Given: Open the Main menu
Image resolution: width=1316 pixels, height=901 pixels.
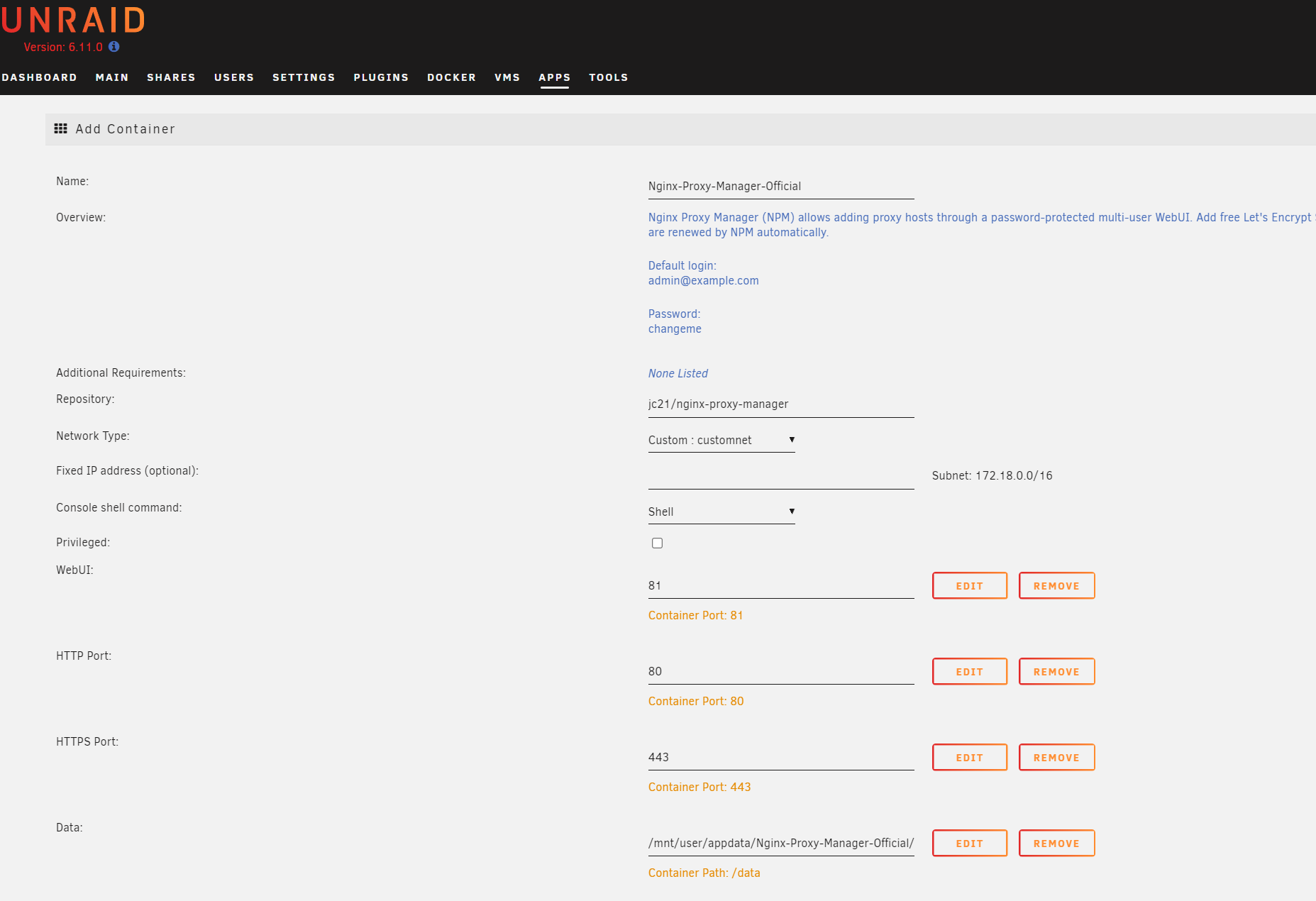Looking at the screenshot, I should click(112, 77).
